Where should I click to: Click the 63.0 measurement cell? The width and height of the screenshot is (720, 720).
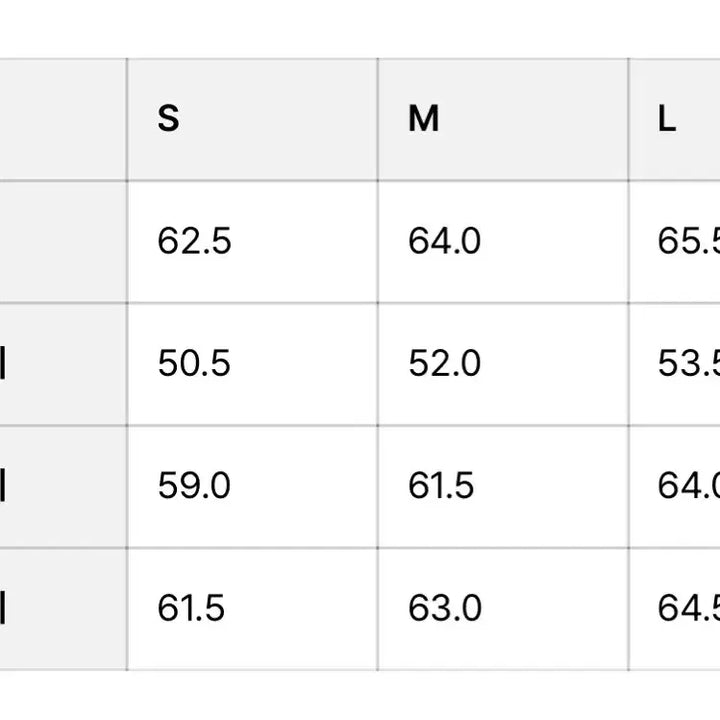click(444, 608)
